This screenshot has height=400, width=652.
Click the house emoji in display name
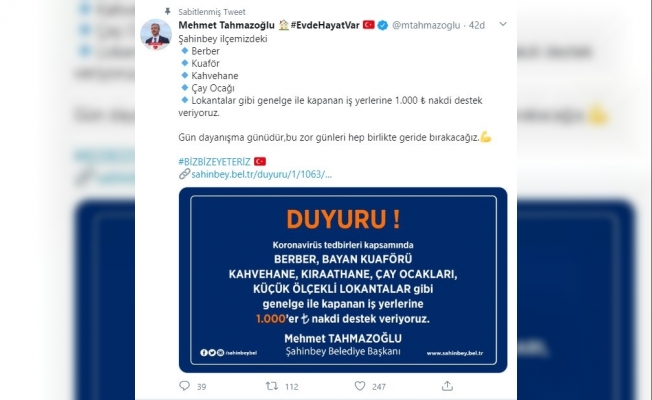click(x=284, y=25)
